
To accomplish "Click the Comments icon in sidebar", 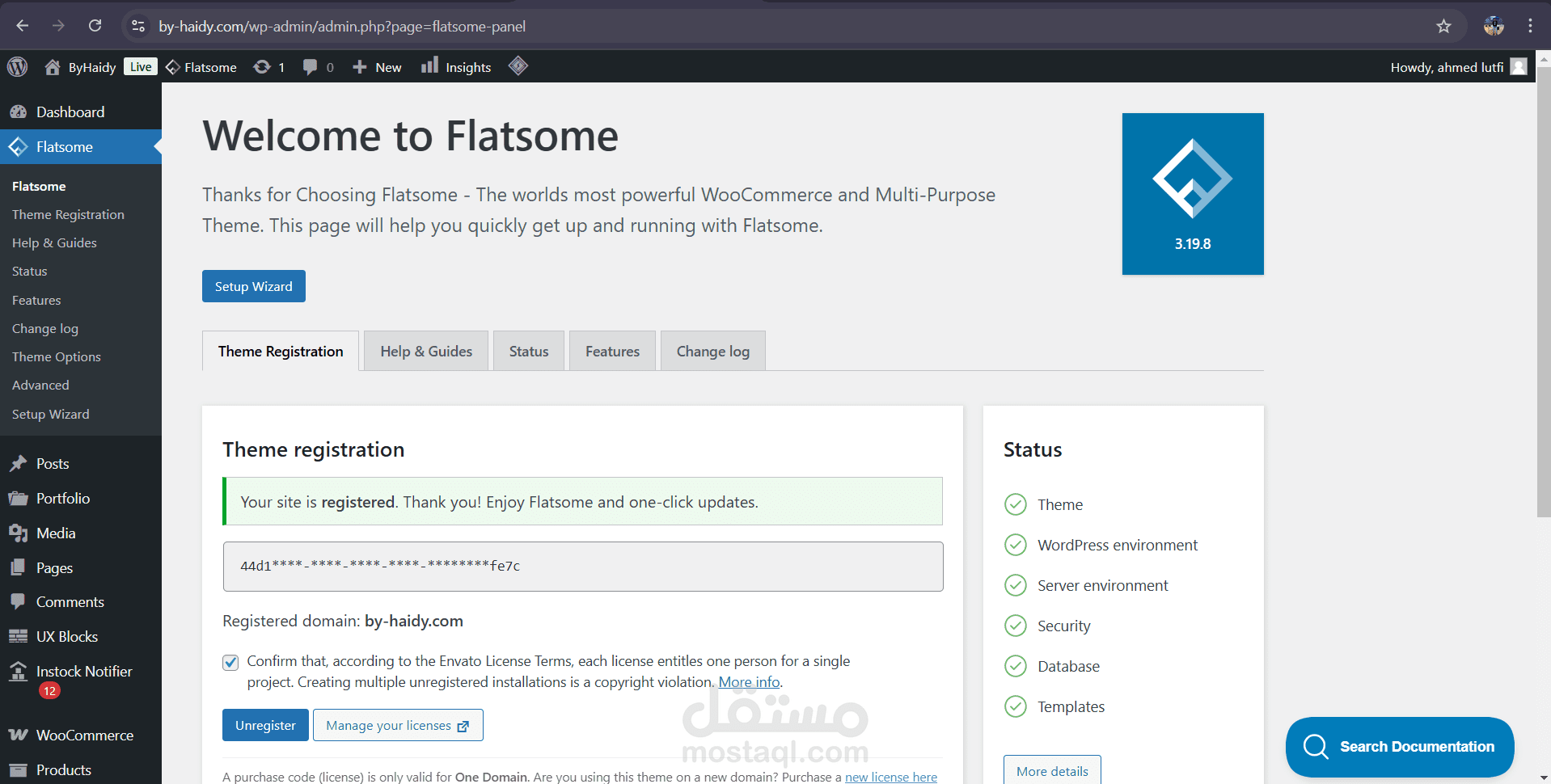I will 18,601.
